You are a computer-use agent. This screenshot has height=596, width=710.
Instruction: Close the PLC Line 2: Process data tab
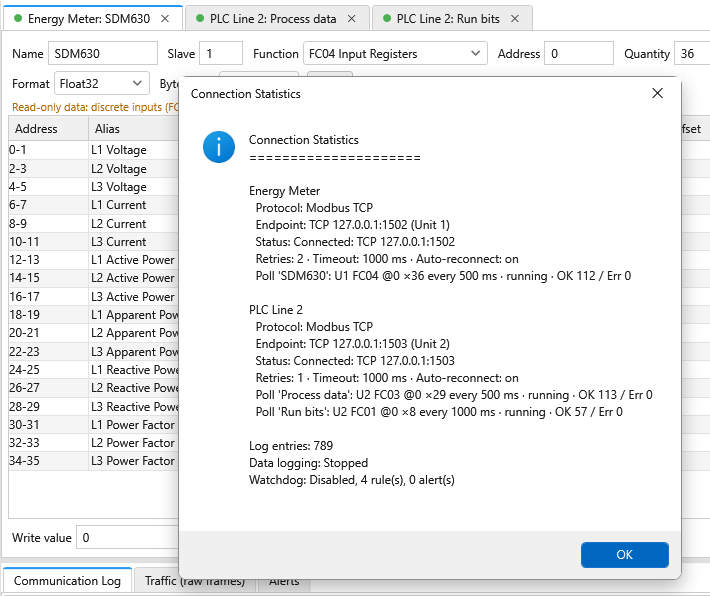click(351, 19)
